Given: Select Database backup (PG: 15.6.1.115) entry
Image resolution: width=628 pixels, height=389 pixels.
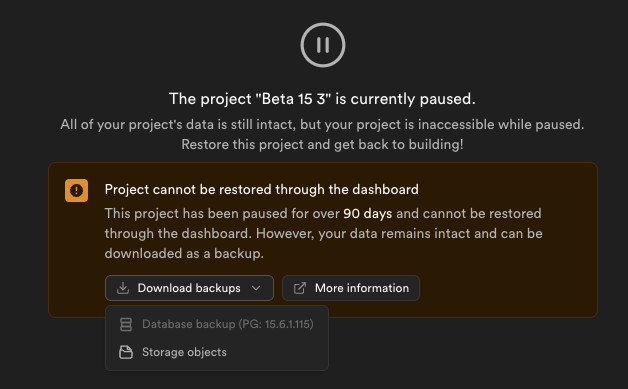Looking at the screenshot, I should coord(217,324).
